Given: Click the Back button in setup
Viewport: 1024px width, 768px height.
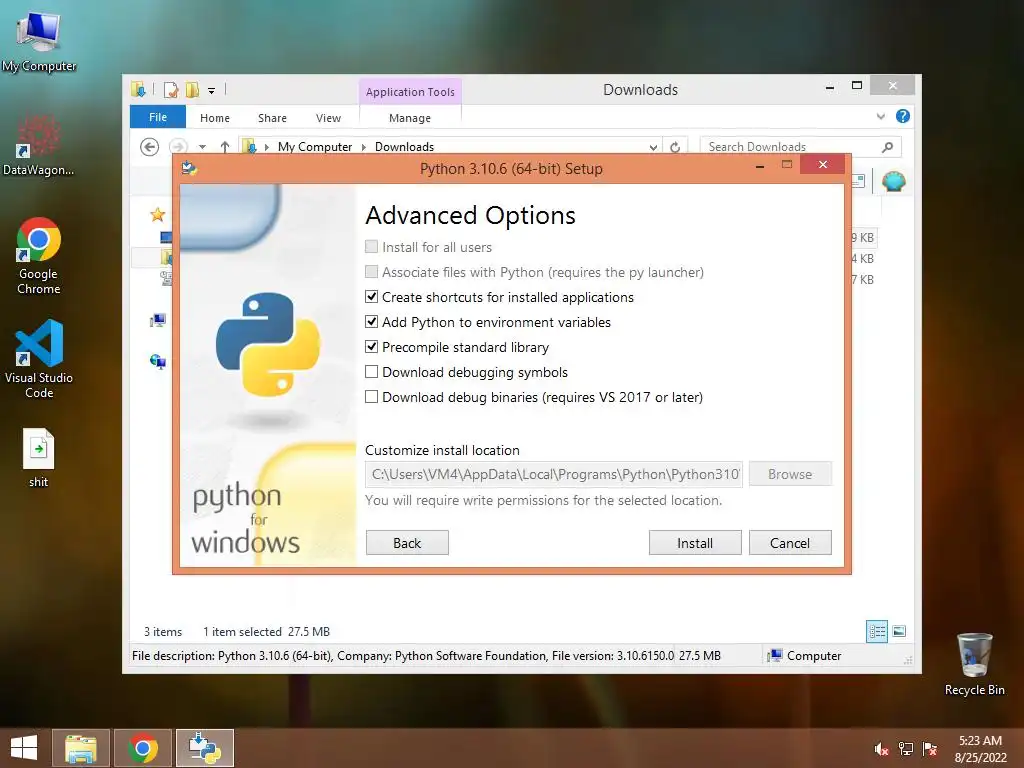Looking at the screenshot, I should [x=407, y=543].
